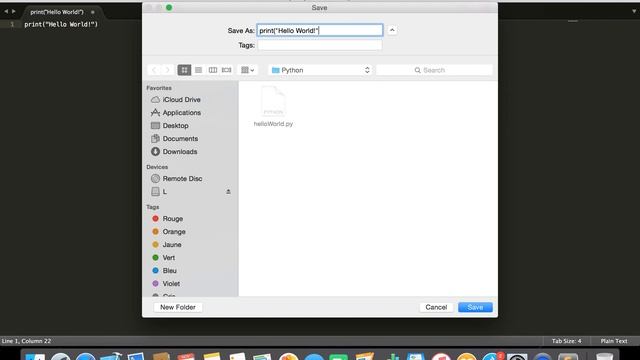The height and width of the screenshot is (360, 640).
Task: Click the Save As filename field
Action: tap(320, 30)
